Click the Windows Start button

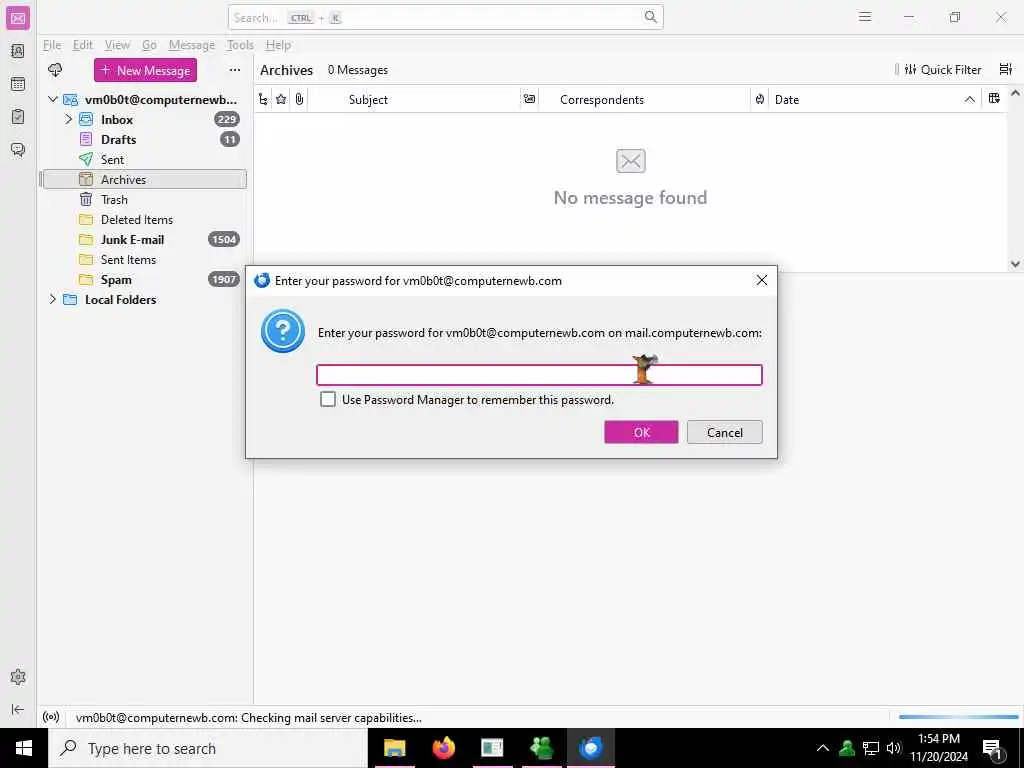coord(24,748)
